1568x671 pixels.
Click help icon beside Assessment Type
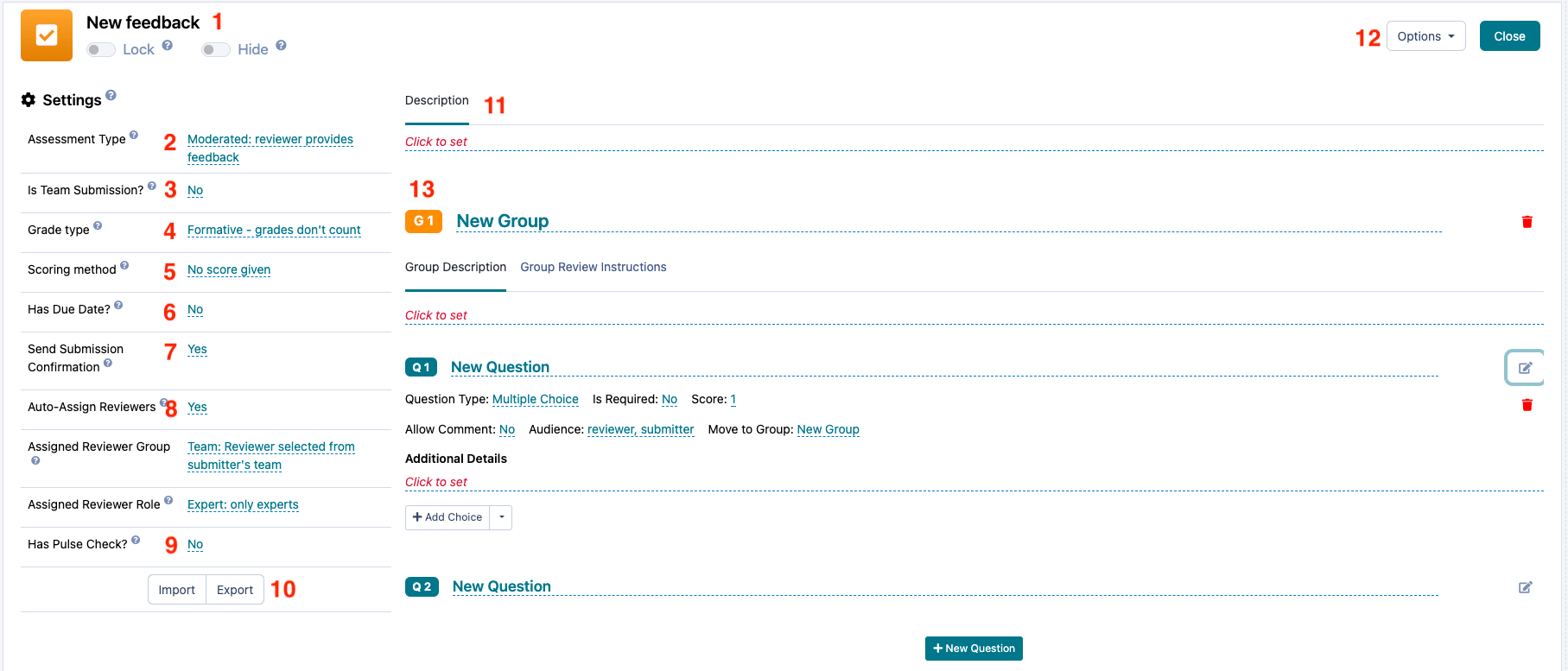point(134,136)
